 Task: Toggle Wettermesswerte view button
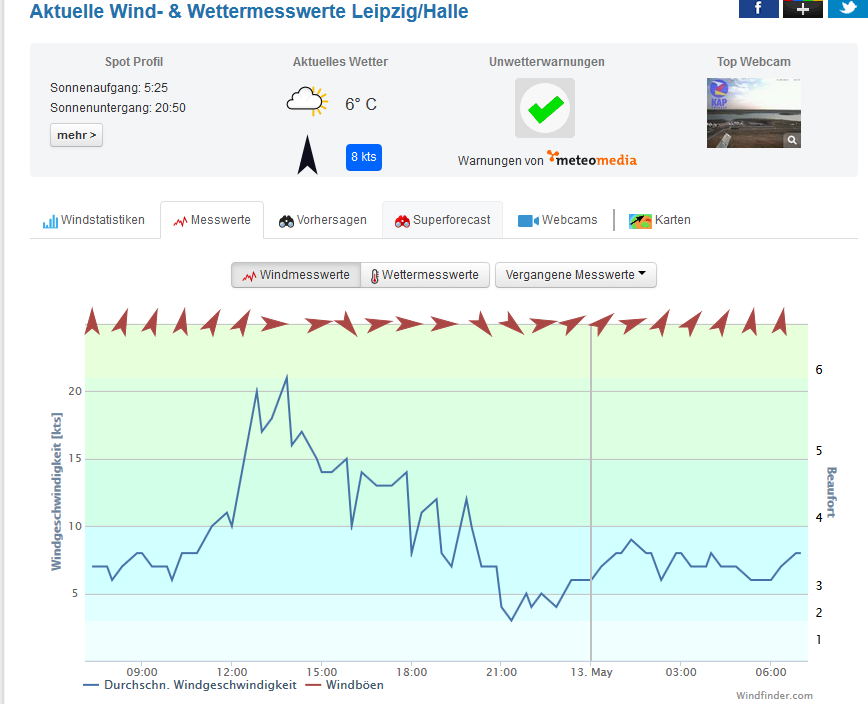[x=425, y=275]
